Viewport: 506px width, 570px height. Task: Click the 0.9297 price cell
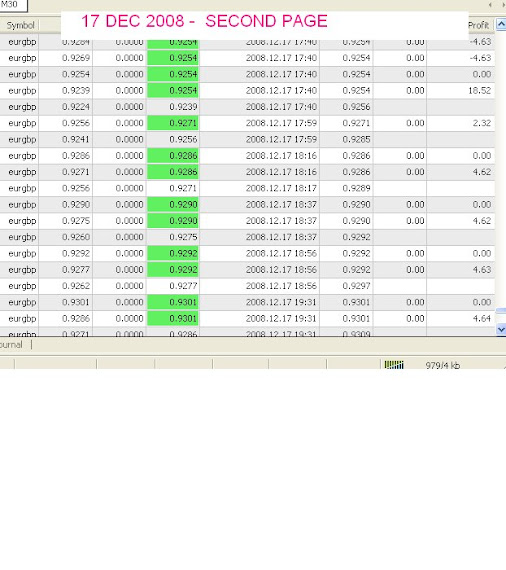coord(356,286)
